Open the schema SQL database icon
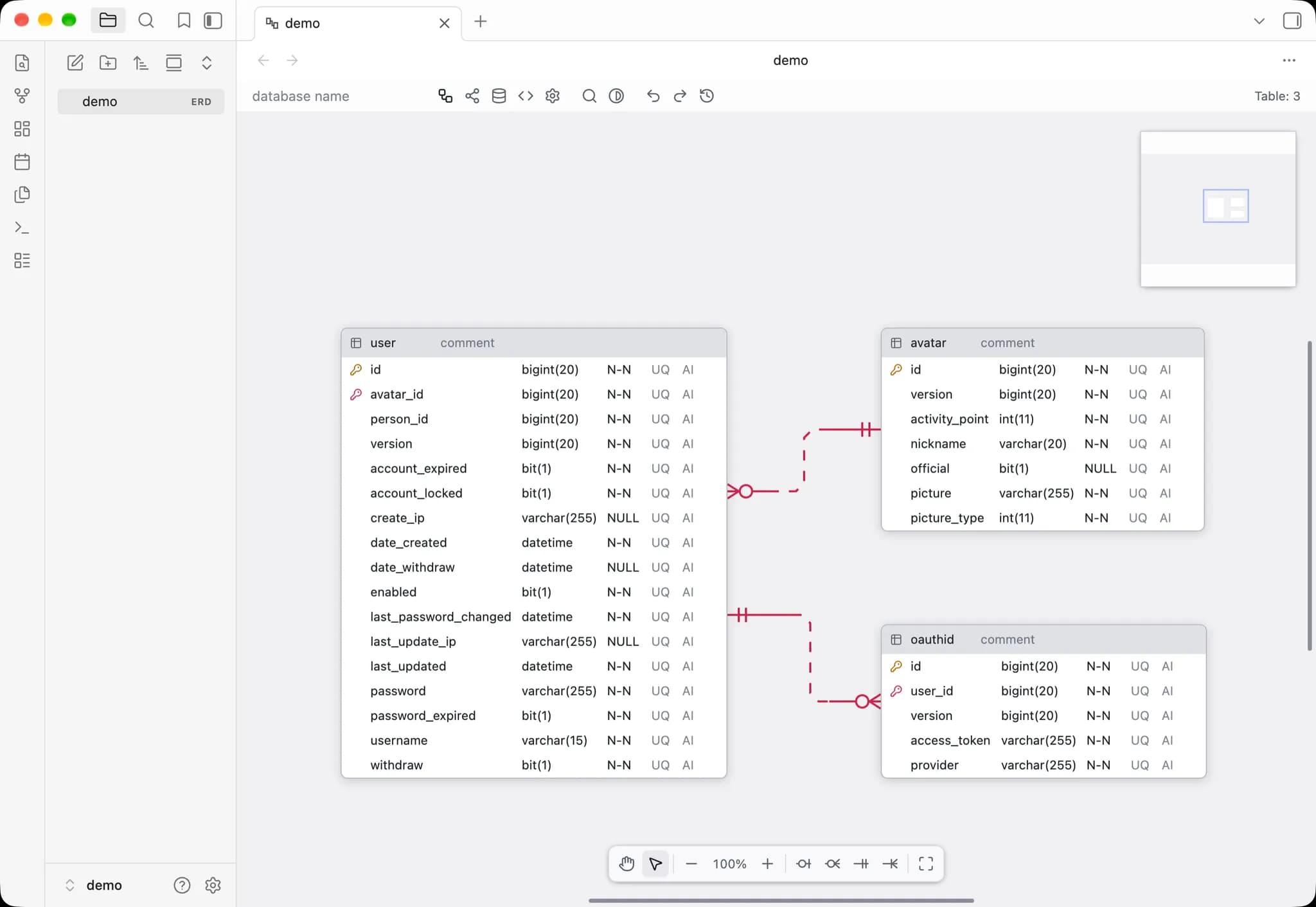 coord(499,96)
